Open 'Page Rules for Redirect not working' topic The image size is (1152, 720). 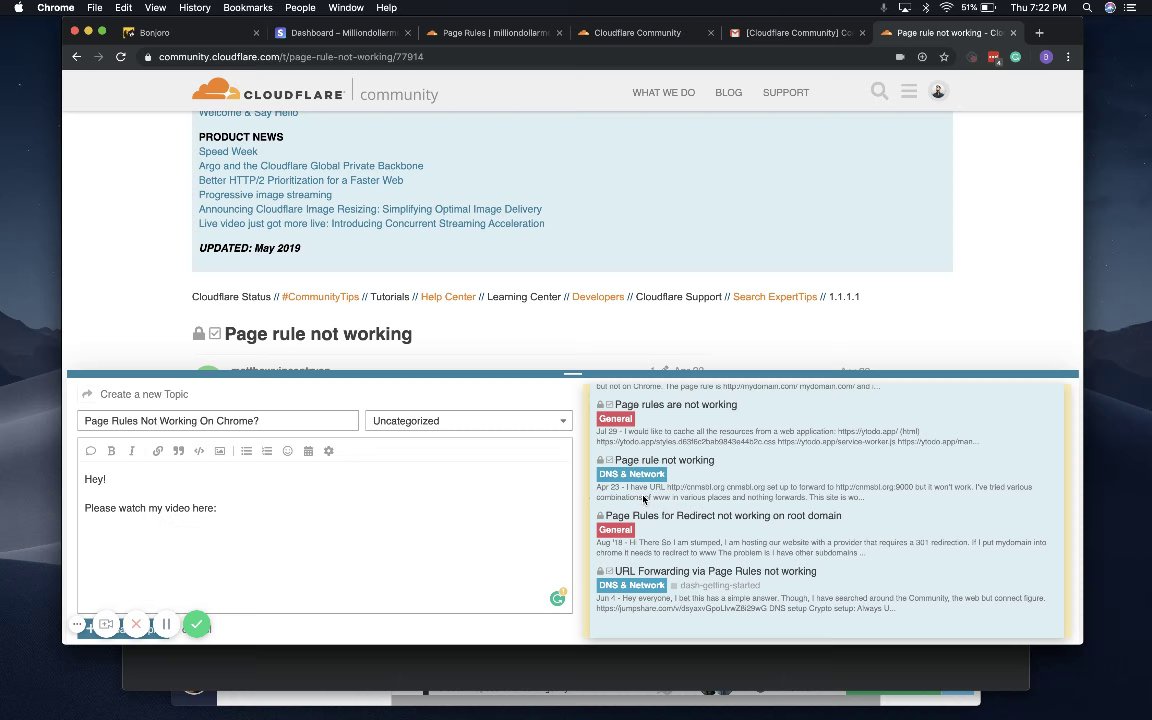click(x=724, y=516)
